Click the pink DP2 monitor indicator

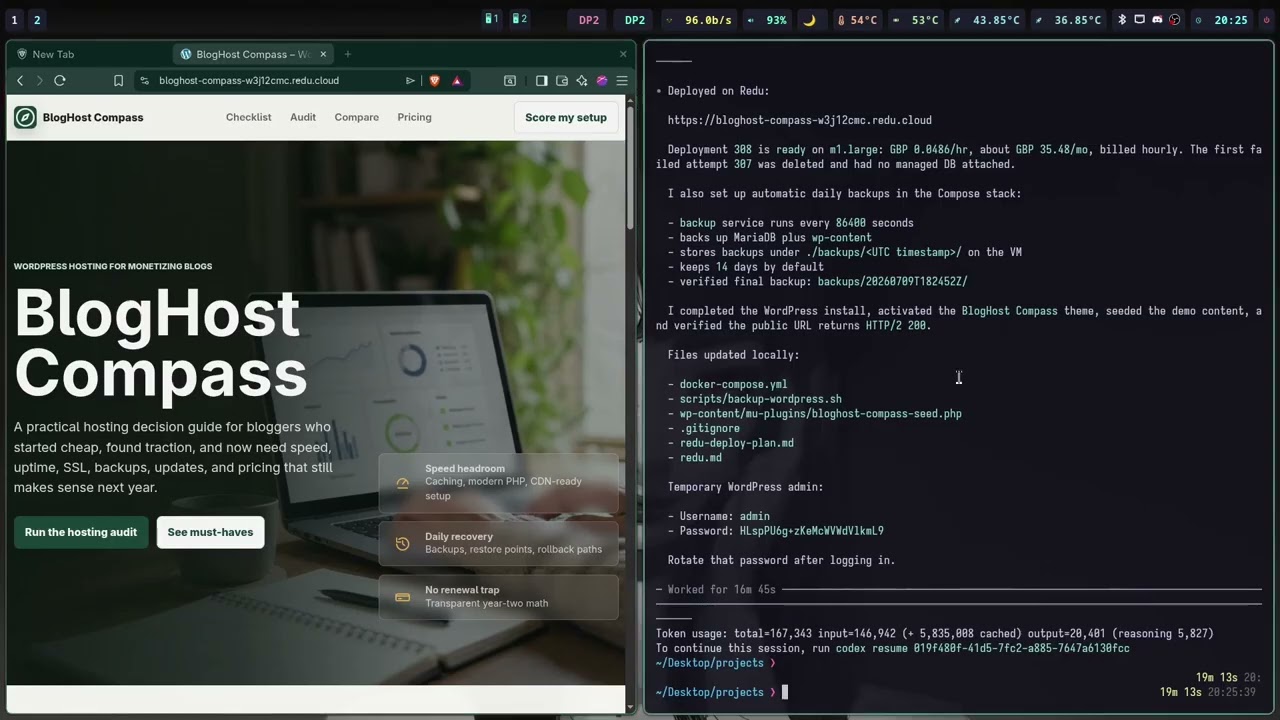point(589,20)
